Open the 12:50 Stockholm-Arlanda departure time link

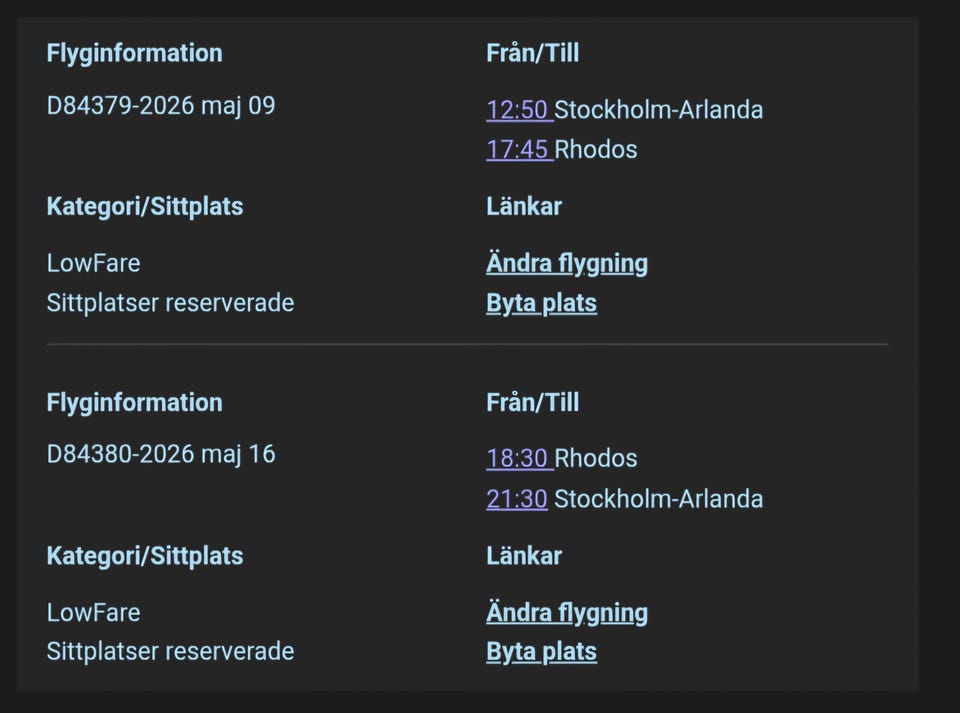tap(518, 109)
